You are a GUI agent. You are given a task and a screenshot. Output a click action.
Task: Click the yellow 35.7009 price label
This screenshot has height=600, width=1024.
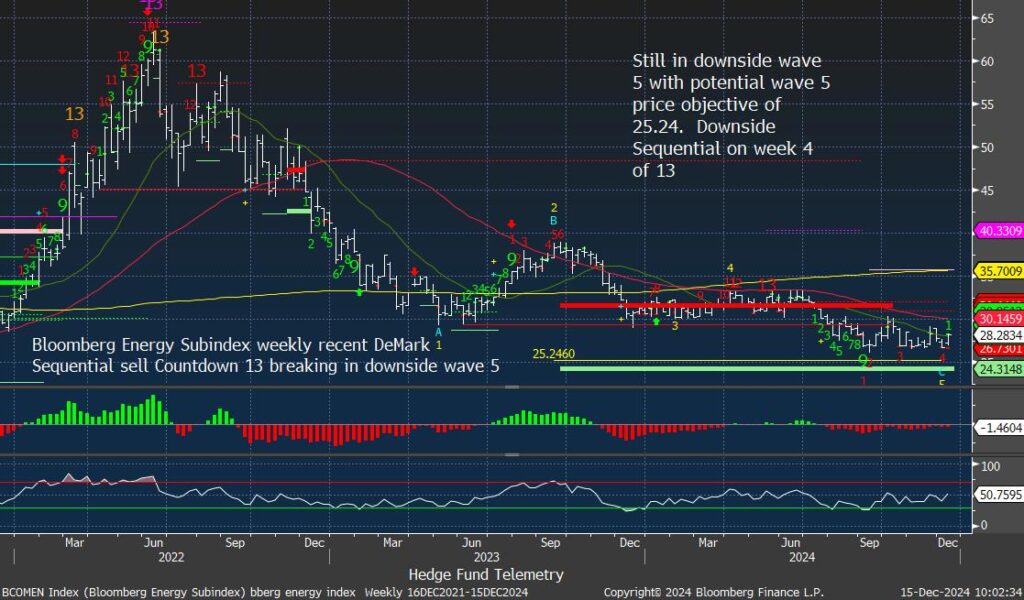pyautogui.click(x=997, y=271)
